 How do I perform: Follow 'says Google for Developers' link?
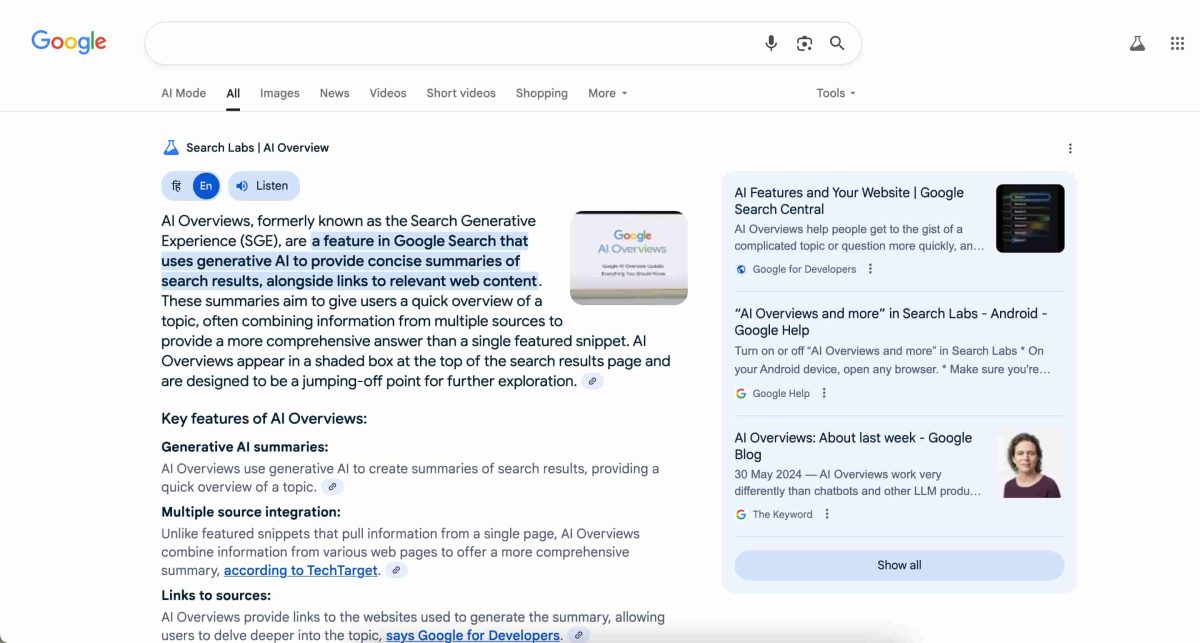point(473,635)
